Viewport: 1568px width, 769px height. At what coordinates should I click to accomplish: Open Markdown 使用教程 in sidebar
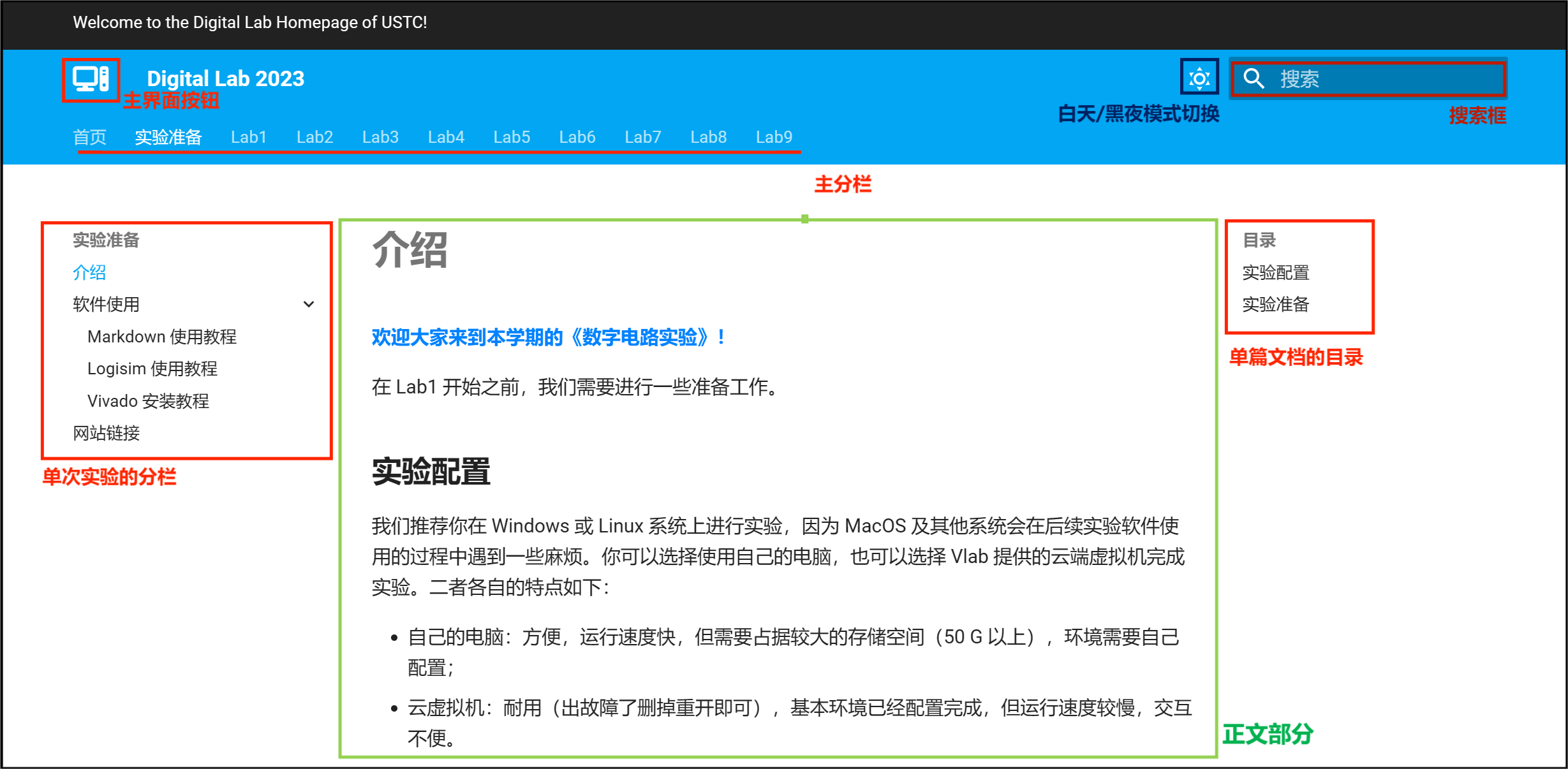coord(162,337)
